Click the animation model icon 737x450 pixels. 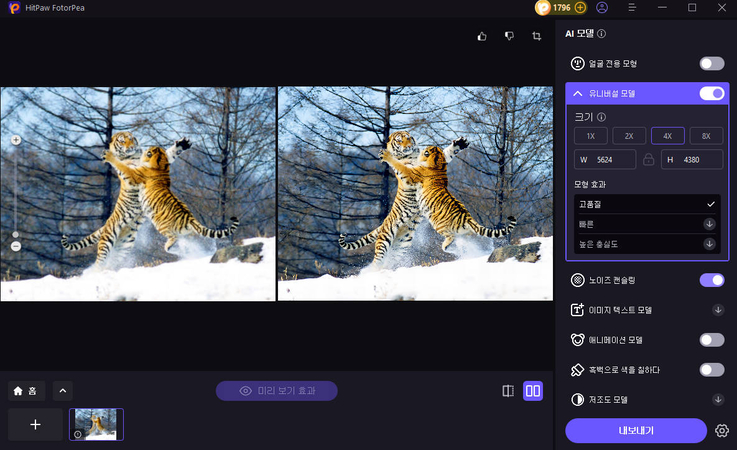577,339
